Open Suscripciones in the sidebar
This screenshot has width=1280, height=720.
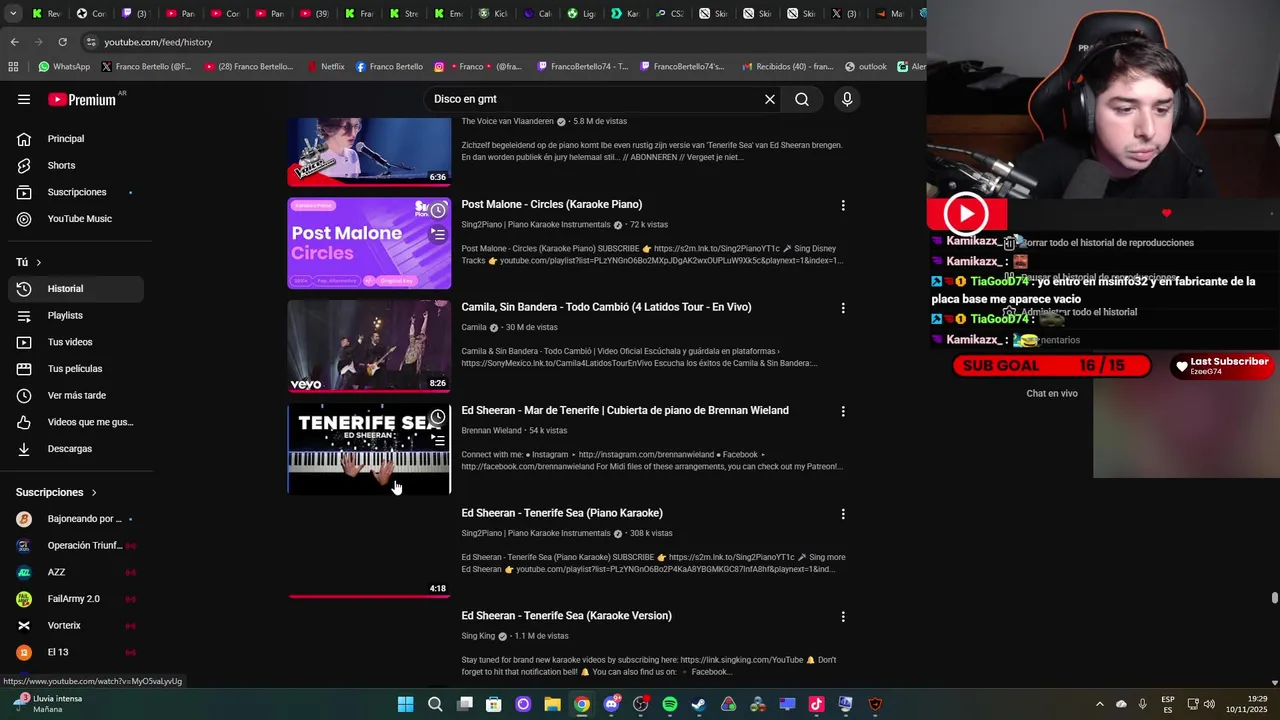point(76,192)
